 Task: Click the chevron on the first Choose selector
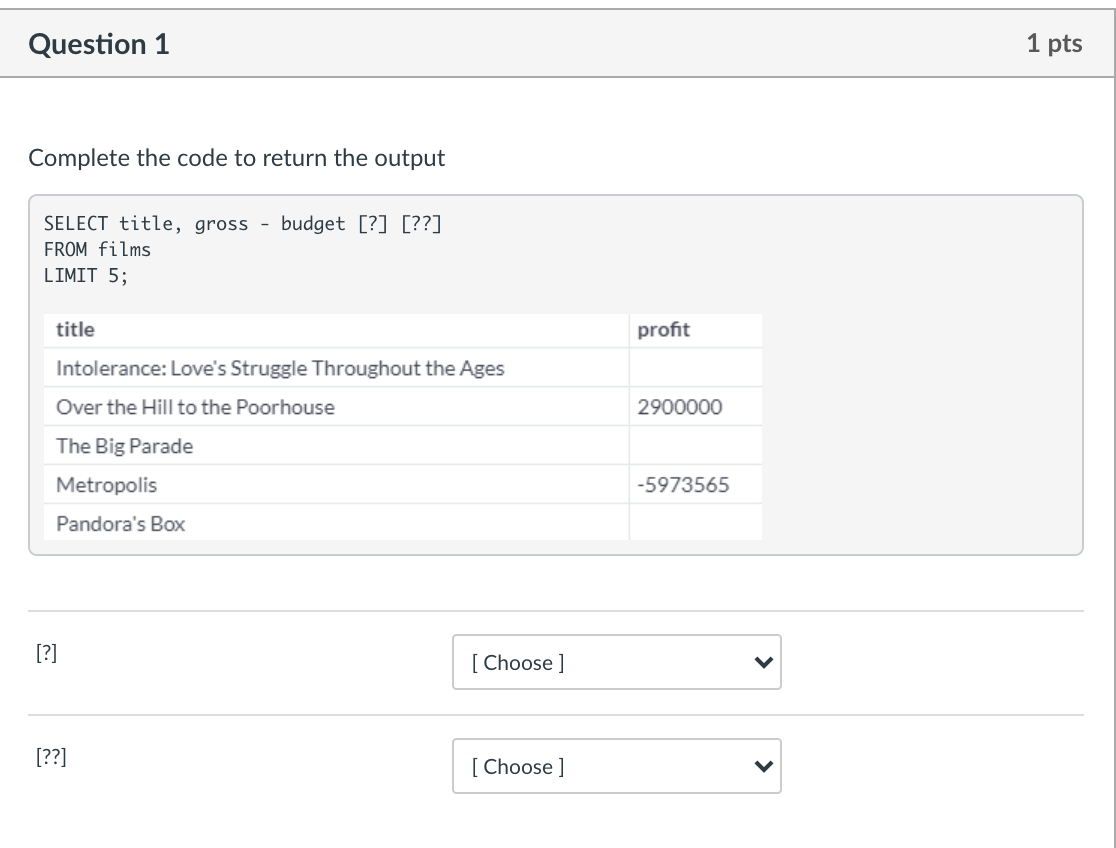(x=763, y=662)
